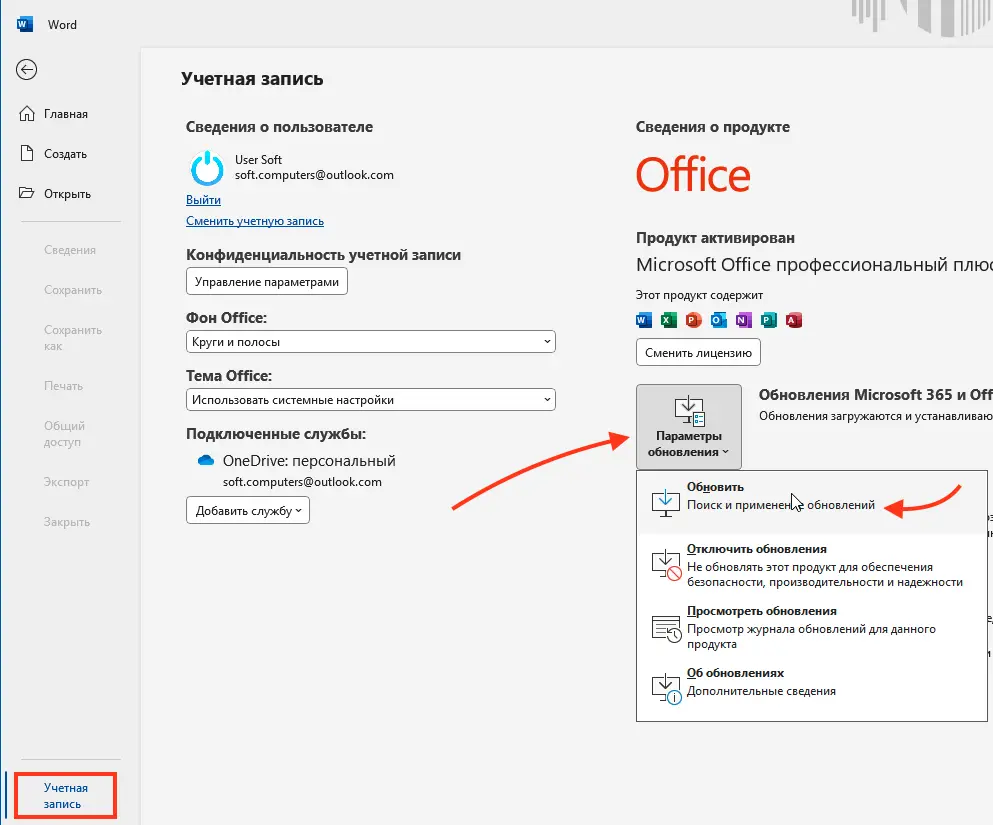Click the Управление параметрами button
993x825 pixels.
267,281
